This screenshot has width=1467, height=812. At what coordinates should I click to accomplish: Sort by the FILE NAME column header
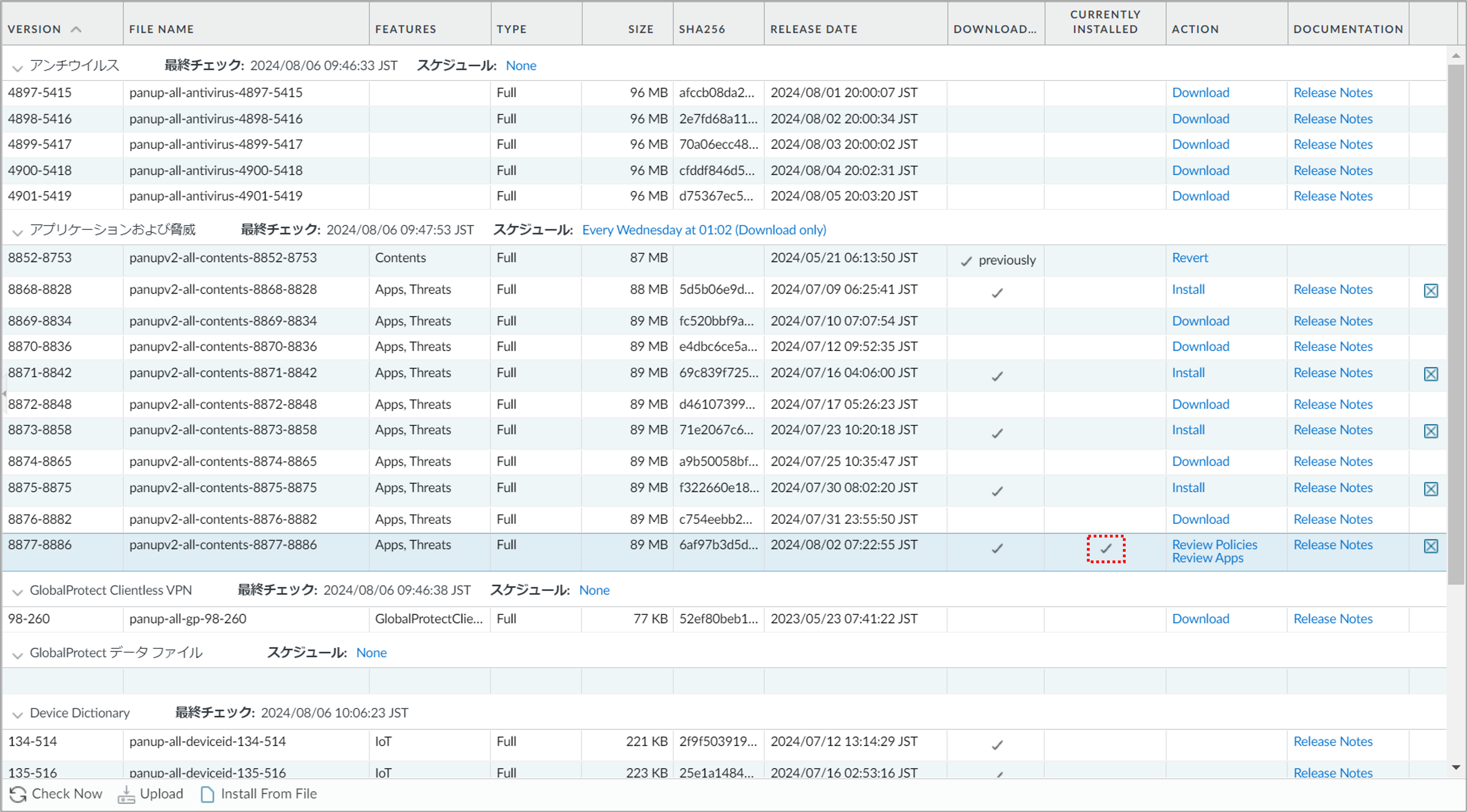[x=161, y=29]
